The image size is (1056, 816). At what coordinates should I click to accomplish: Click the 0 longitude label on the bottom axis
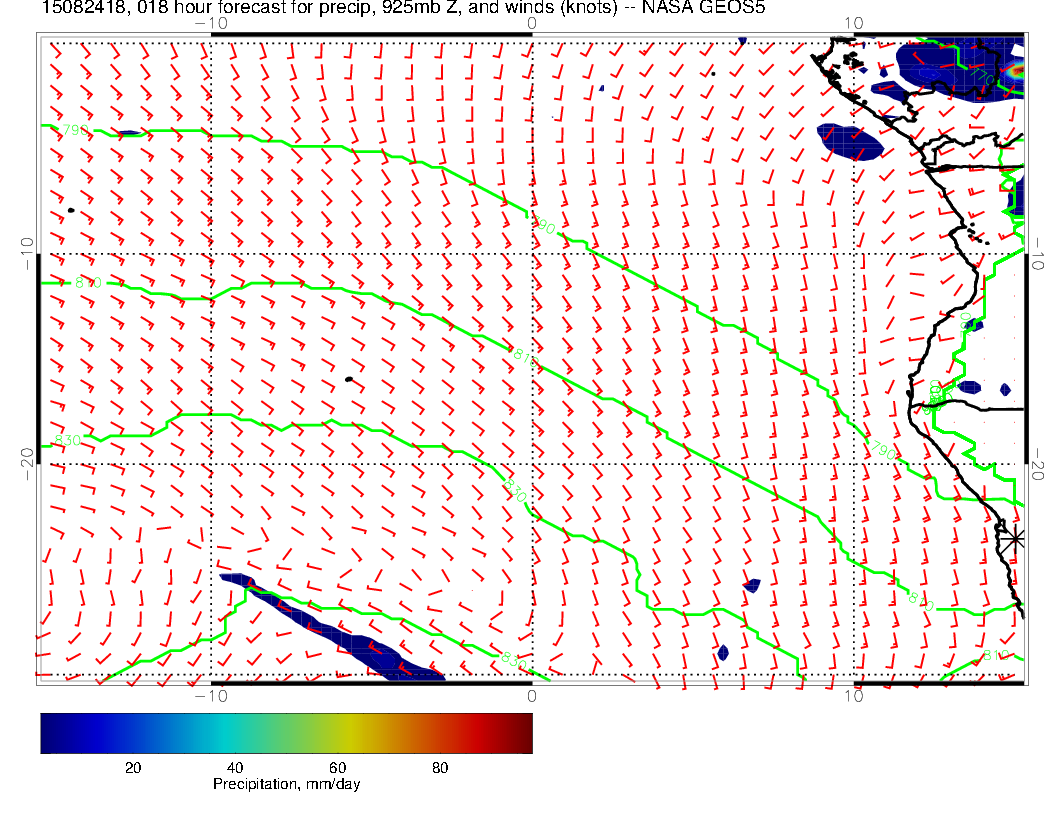[x=531, y=695]
